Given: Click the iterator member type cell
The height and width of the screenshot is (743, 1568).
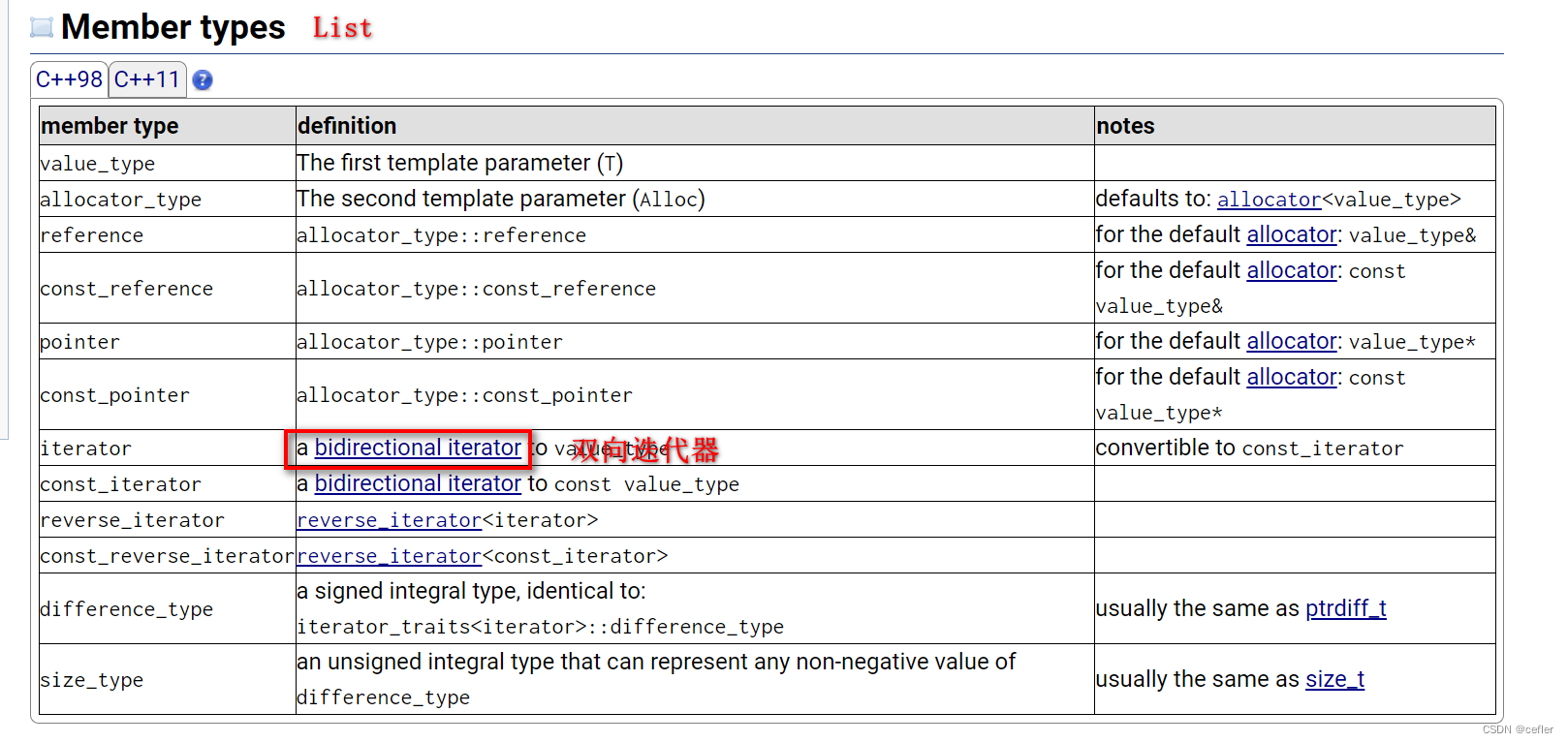Looking at the screenshot, I should point(167,448).
